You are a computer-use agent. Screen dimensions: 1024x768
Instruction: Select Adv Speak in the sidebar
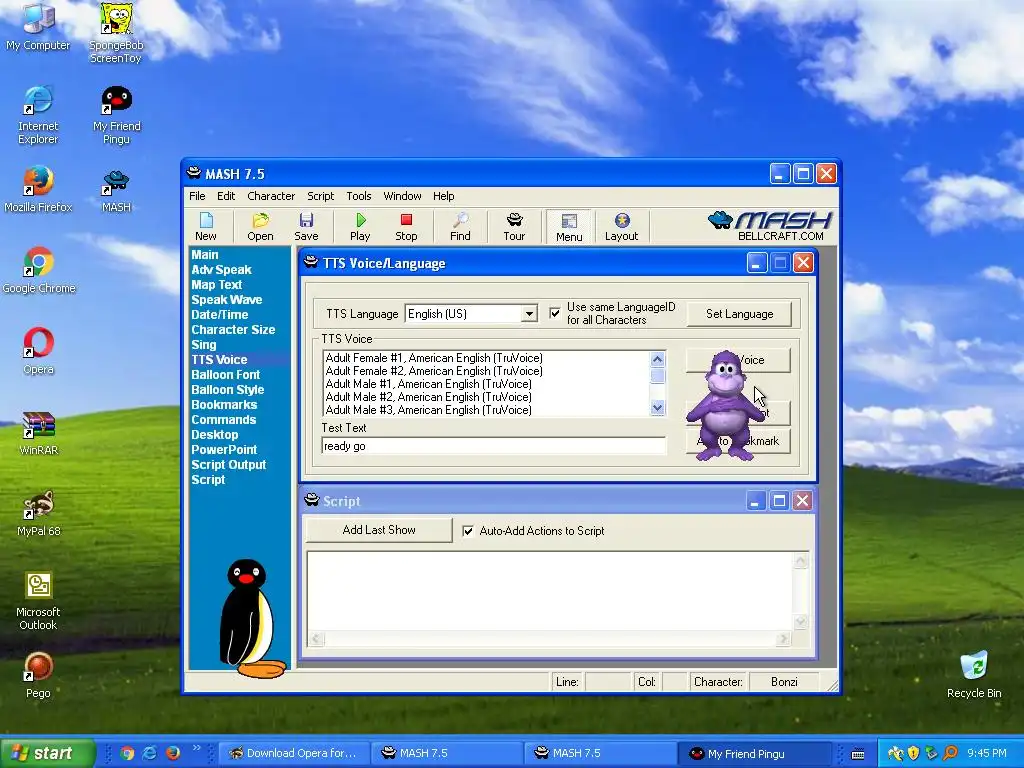[221, 270]
